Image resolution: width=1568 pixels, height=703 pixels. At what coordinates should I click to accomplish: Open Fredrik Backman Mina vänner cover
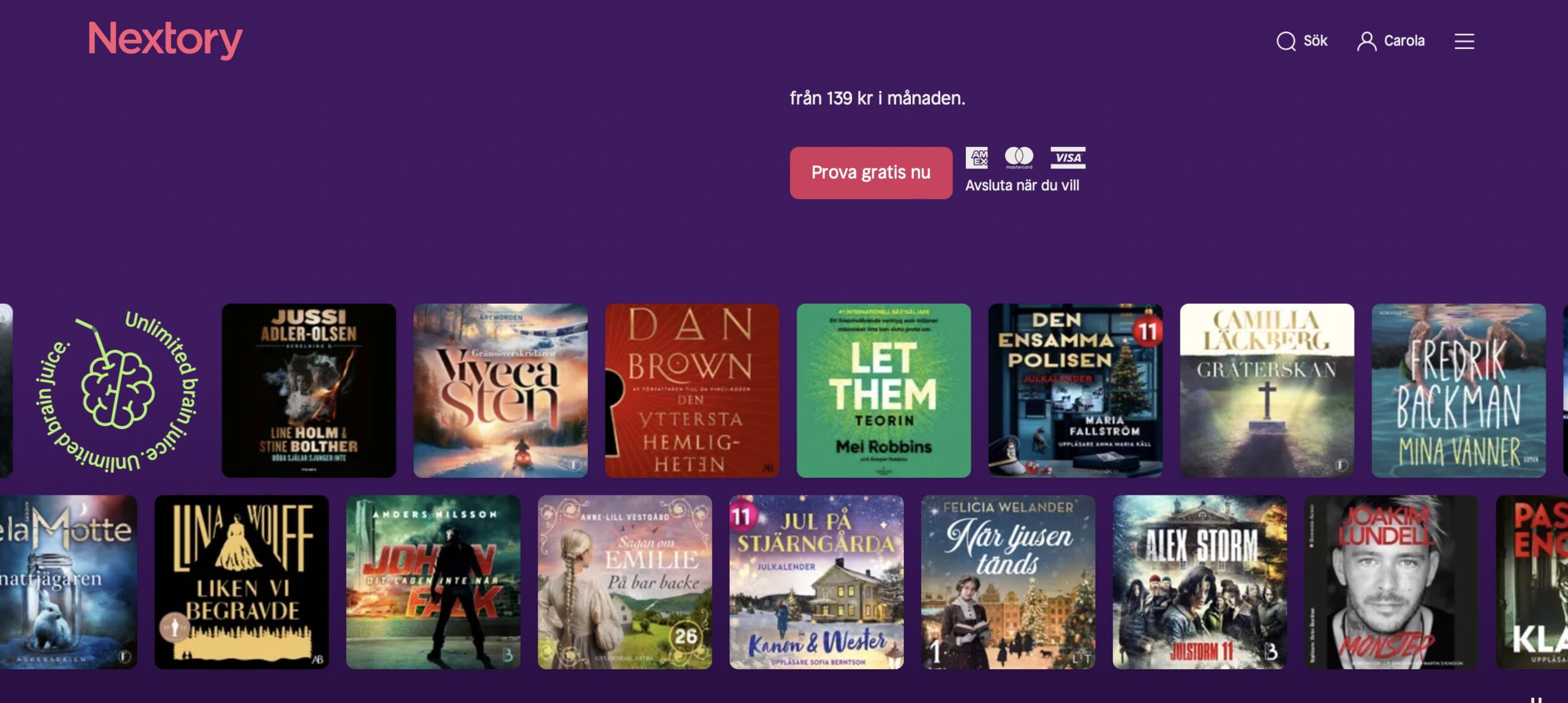pos(1459,391)
